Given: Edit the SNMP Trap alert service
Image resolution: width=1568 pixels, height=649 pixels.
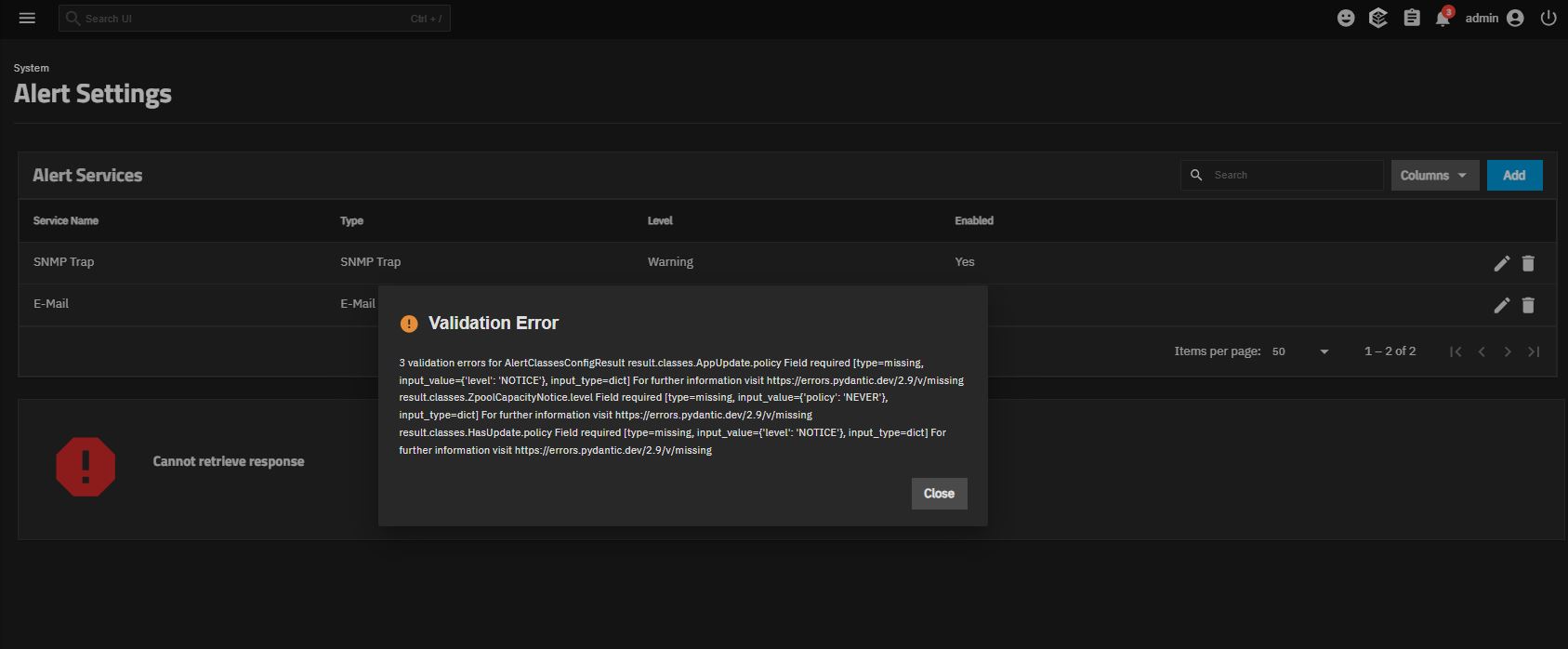Looking at the screenshot, I should coord(1501,263).
